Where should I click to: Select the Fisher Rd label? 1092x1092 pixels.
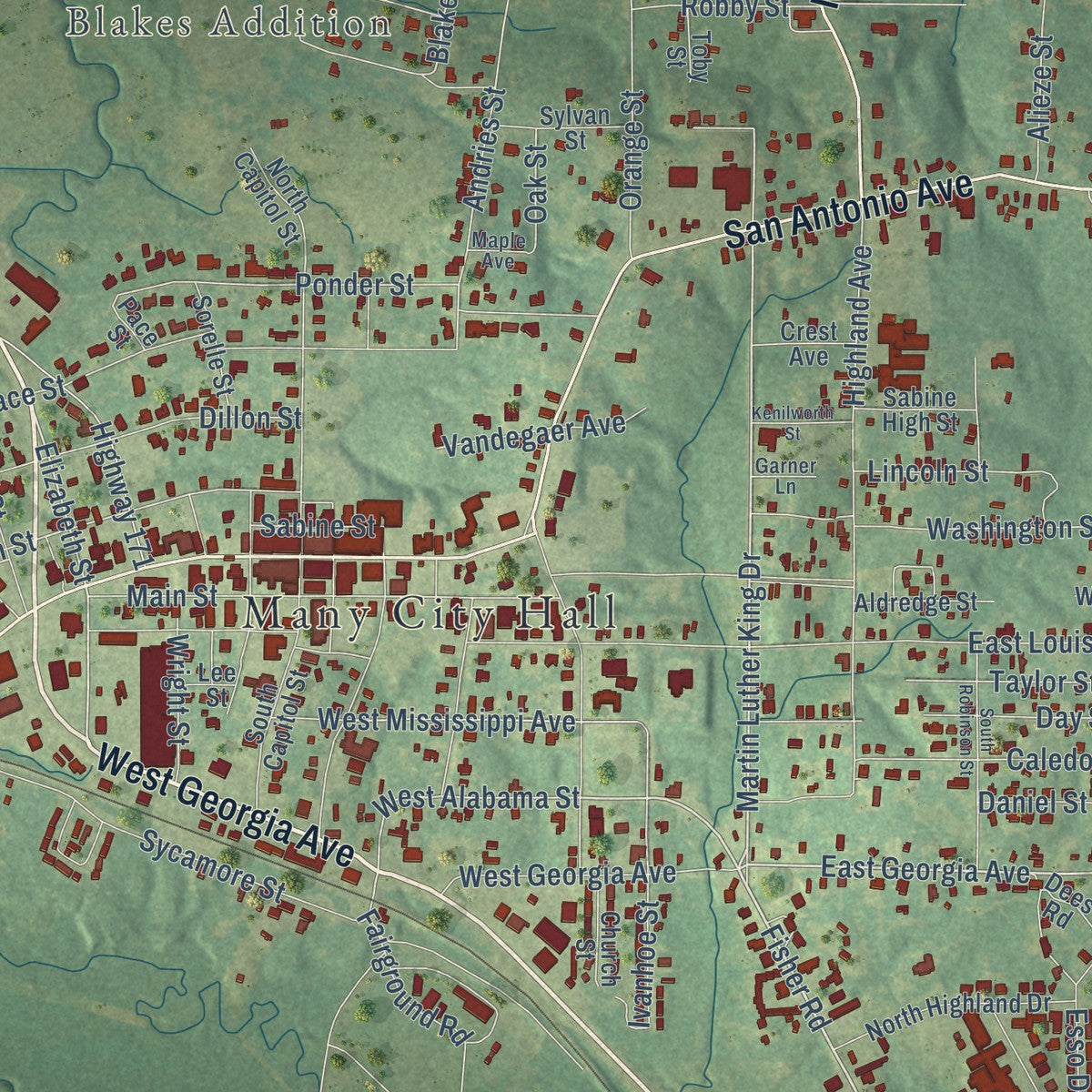coord(794,976)
